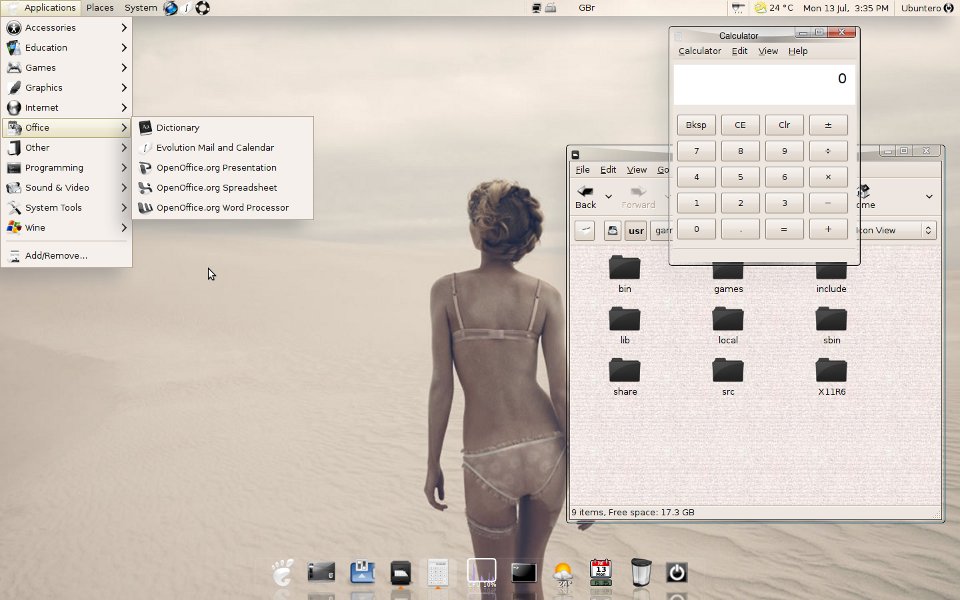Open the lib folder icon
Image resolution: width=960 pixels, height=600 pixels.
pyautogui.click(x=624, y=320)
